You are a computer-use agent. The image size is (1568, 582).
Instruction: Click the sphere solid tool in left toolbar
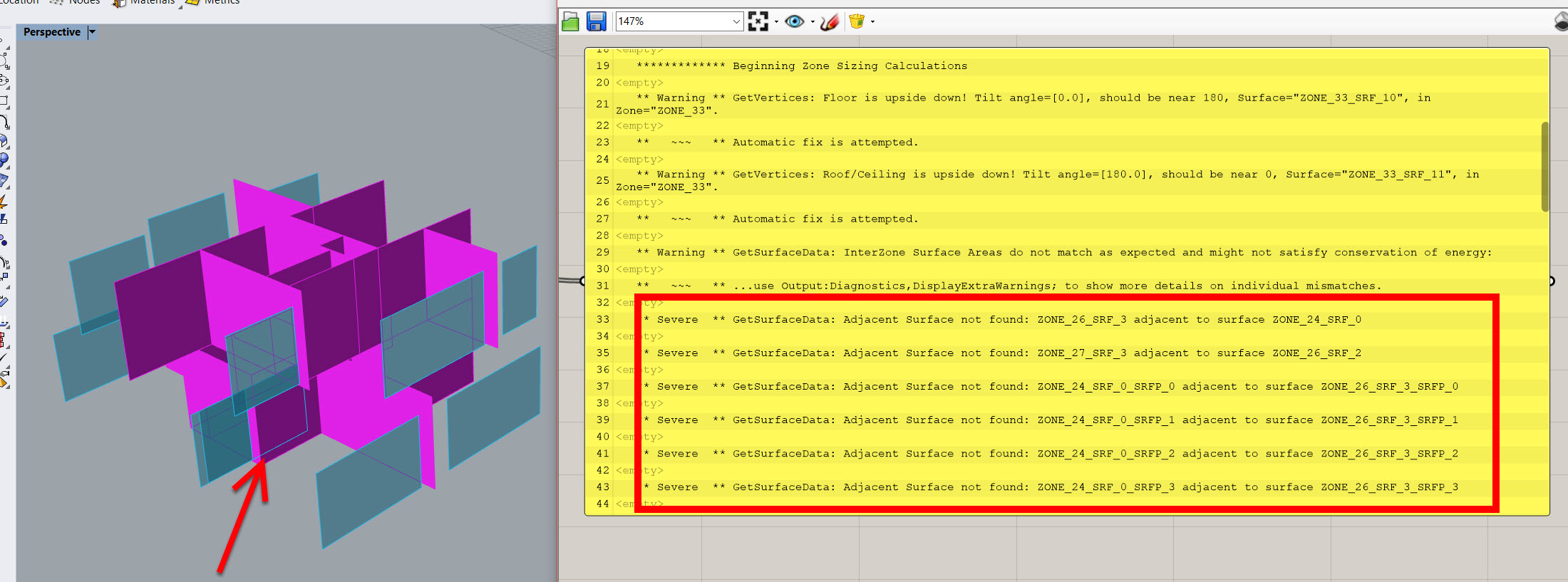tap(4, 160)
